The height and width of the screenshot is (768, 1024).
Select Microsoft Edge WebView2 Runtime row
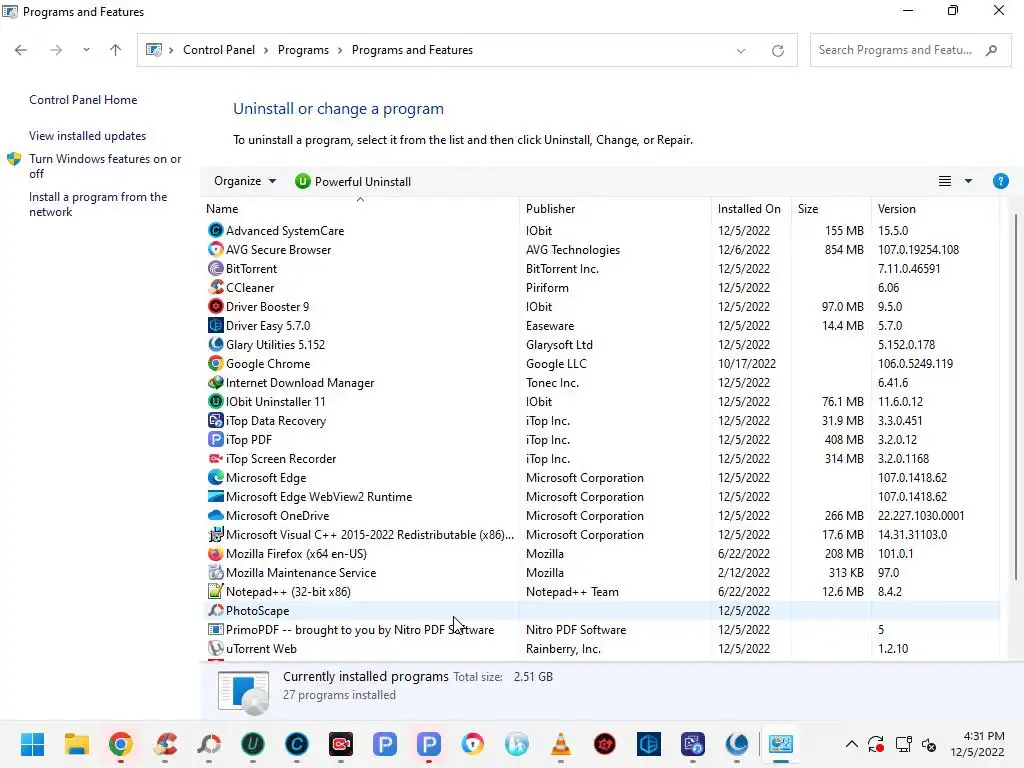tap(601, 496)
